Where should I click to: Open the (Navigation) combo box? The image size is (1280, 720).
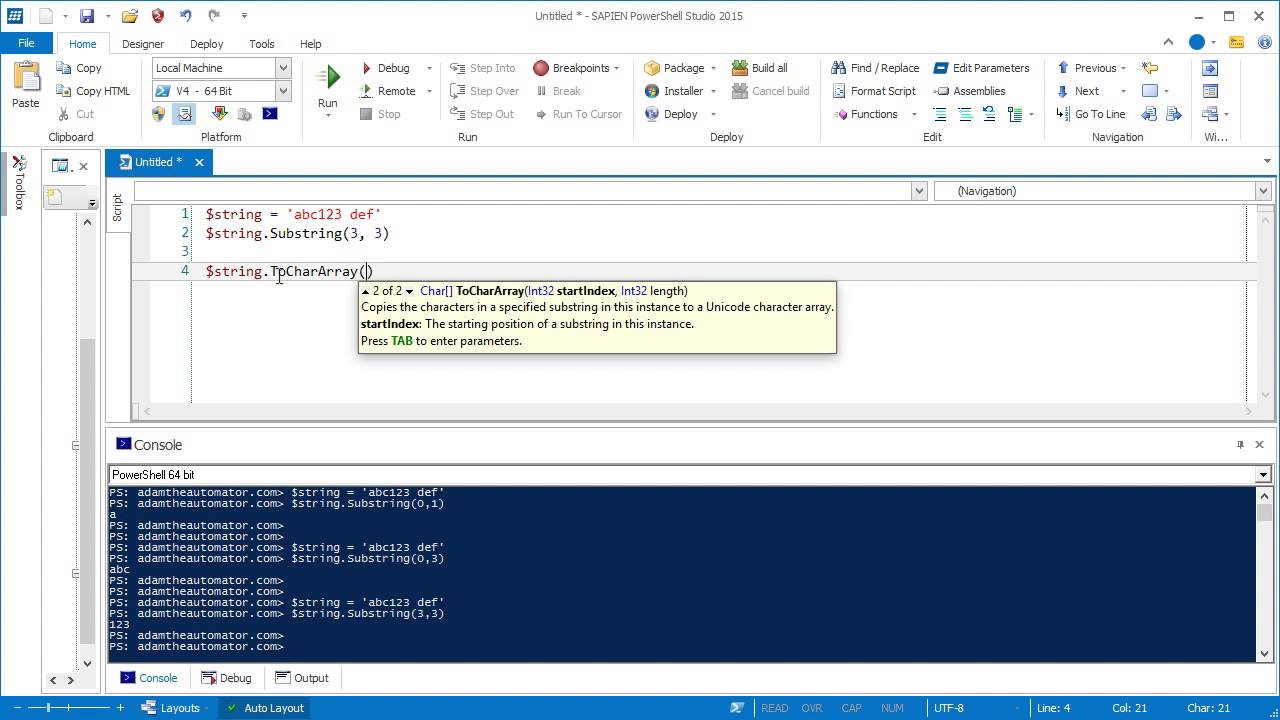1102,191
